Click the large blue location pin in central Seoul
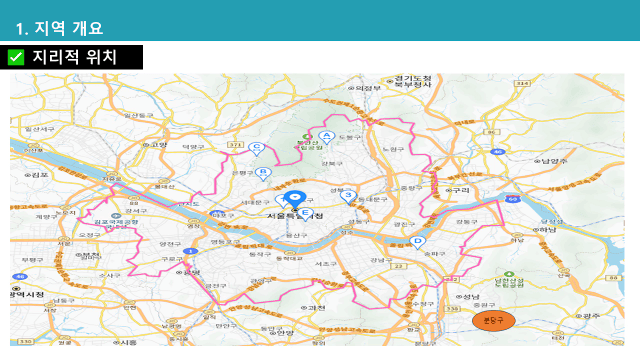This screenshot has height=360, width=640. click(x=295, y=200)
